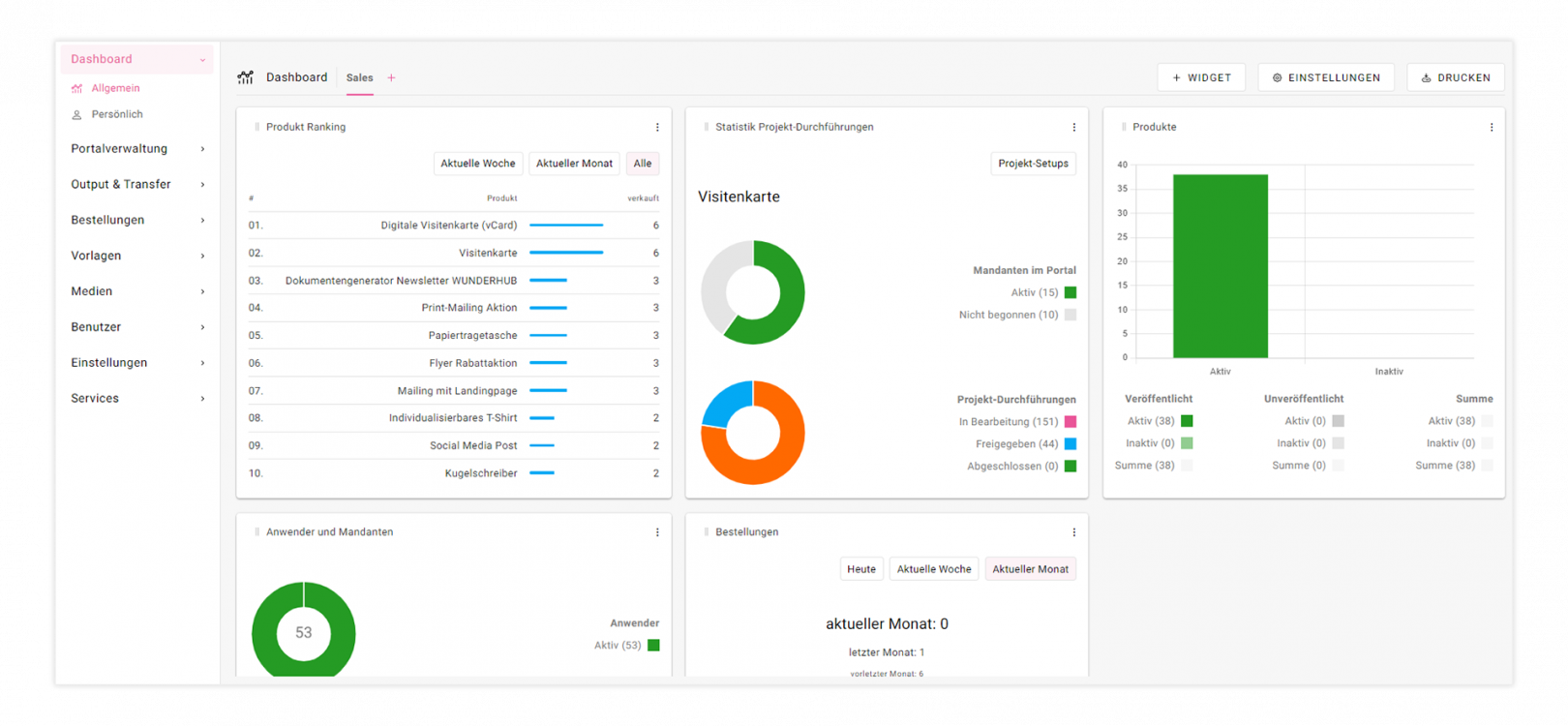Switch Bestellungen view to Heute
The height and width of the screenshot is (726, 1568).
860,569
